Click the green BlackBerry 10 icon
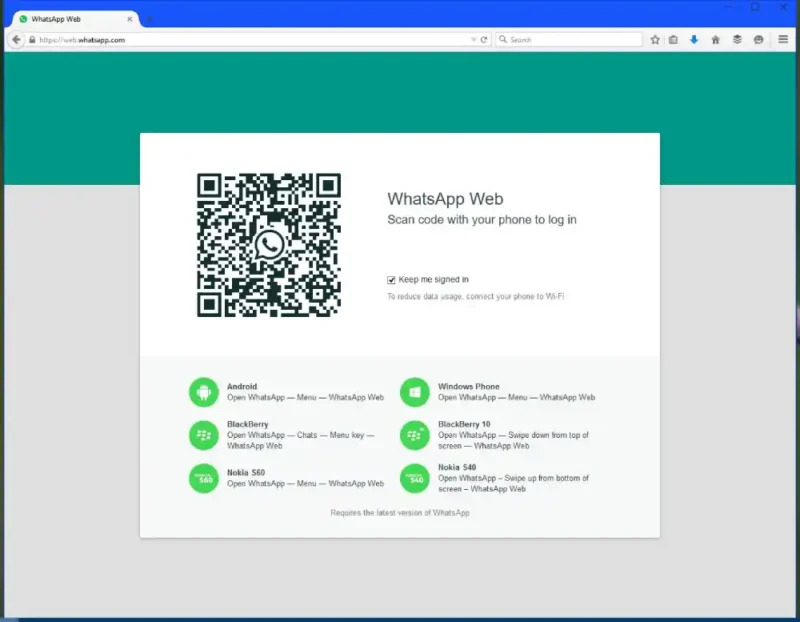Viewport: 800px width, 622px height. coord(415,435)
